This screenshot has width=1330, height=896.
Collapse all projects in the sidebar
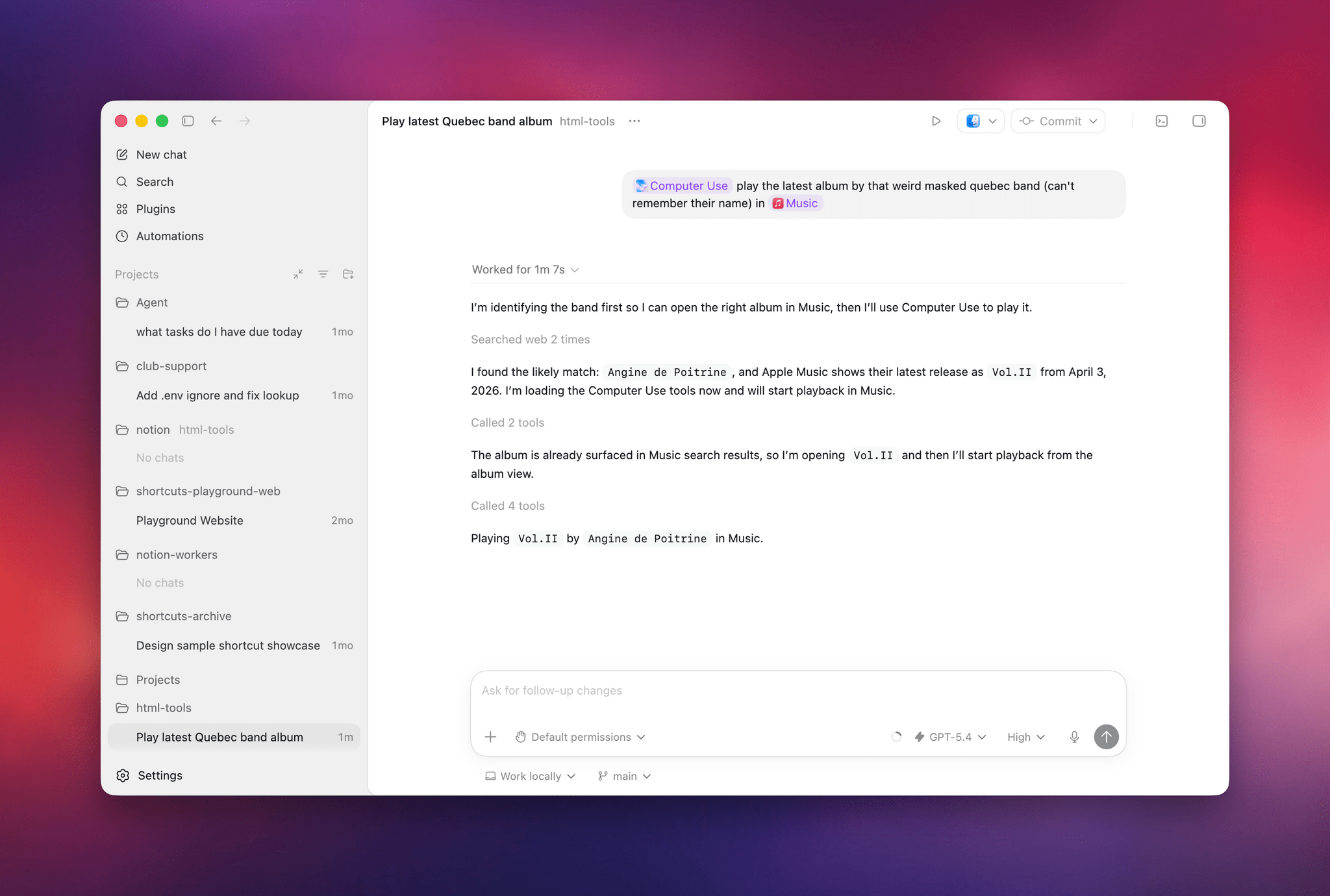tap(298, 274)
